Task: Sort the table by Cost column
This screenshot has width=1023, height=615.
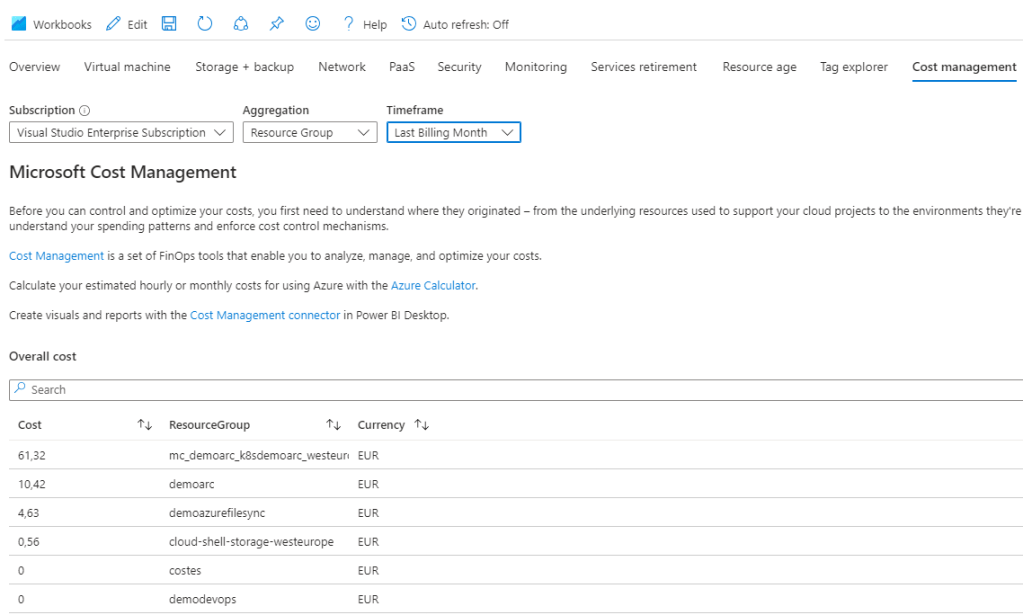Action: 144,425
